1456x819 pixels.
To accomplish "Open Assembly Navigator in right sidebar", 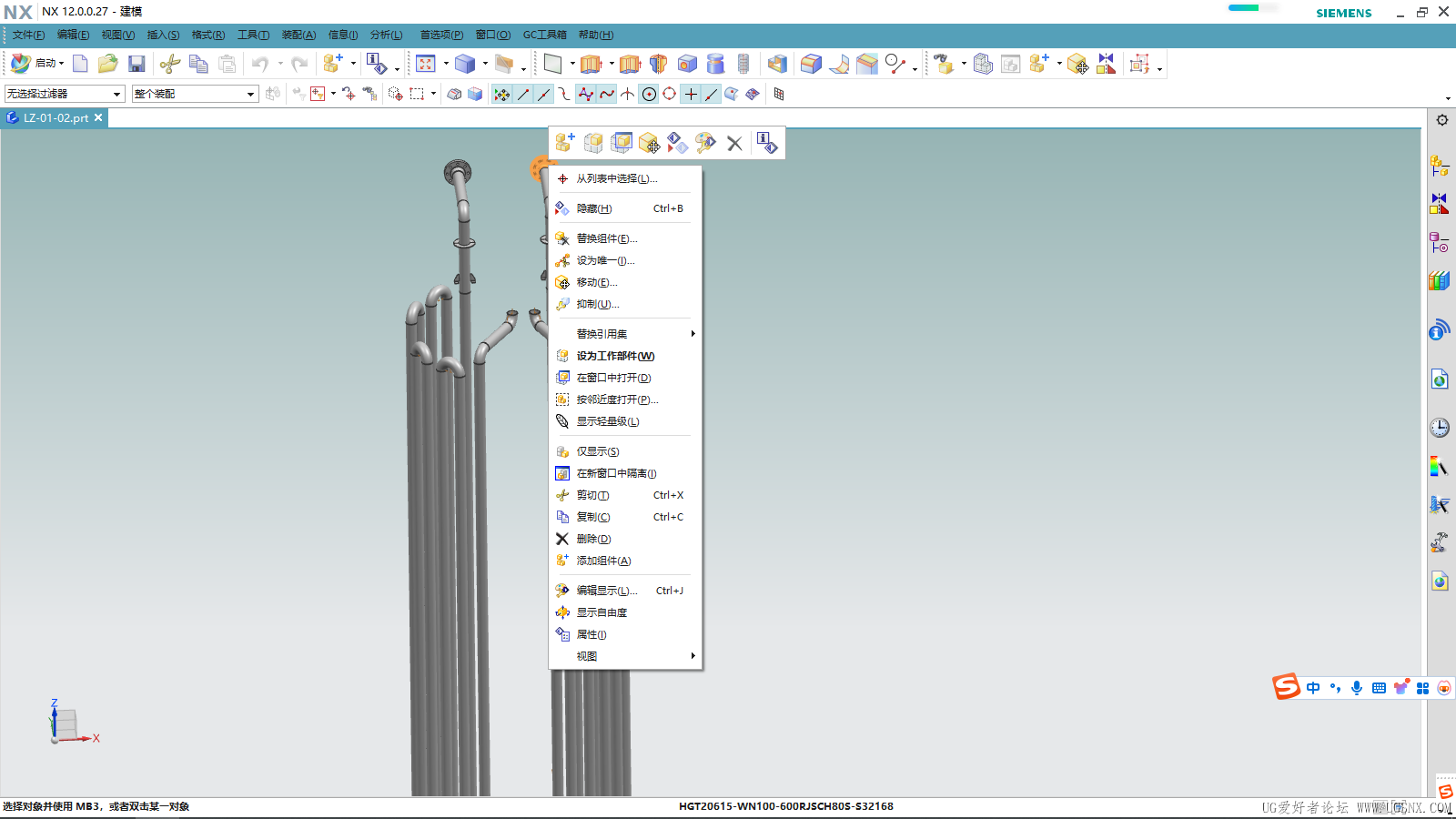I will pyautogui.click(x=1439, y=165).
